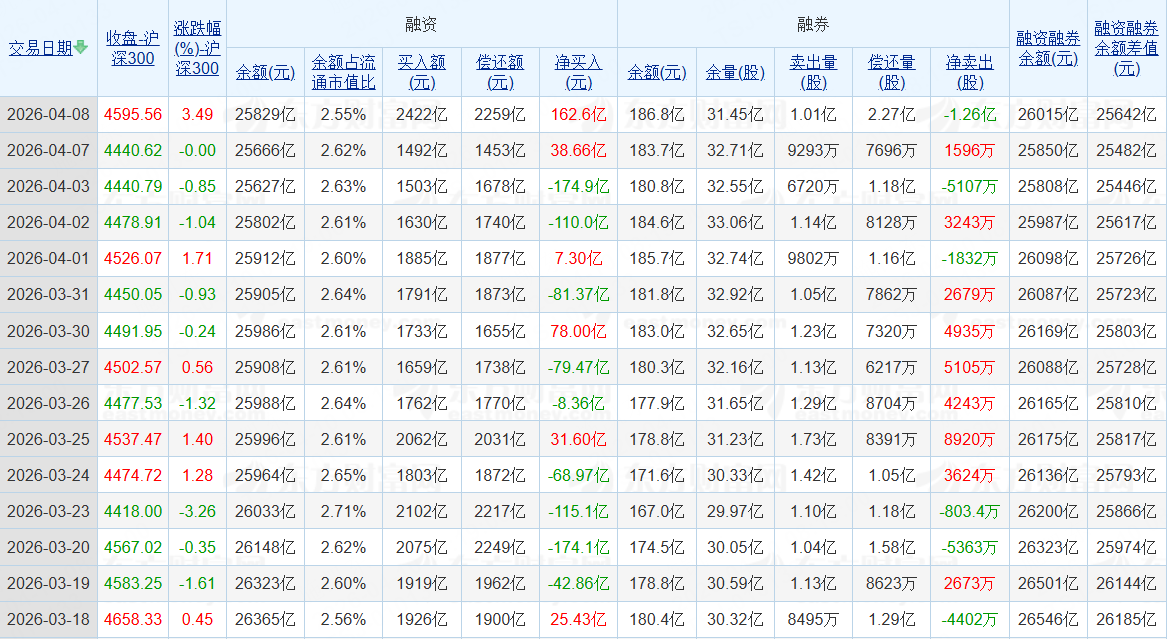Sort by 净买入(元) header
Screen dimensions: 1168x639
point(579,72)
